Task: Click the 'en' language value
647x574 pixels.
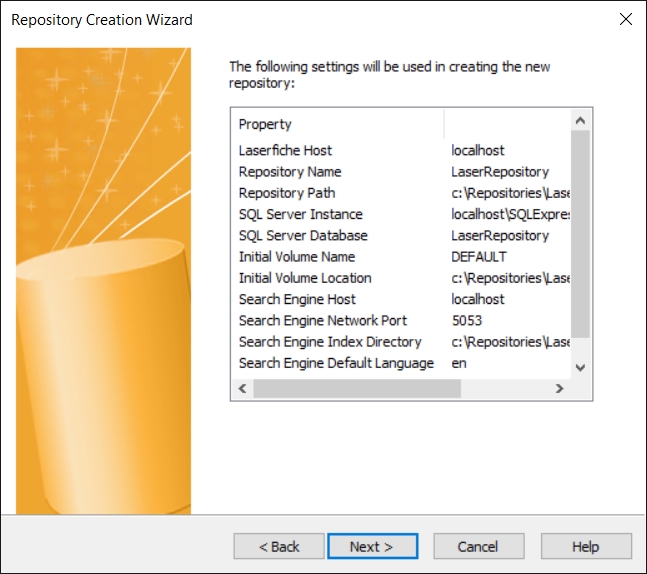Action: point(459,364)
